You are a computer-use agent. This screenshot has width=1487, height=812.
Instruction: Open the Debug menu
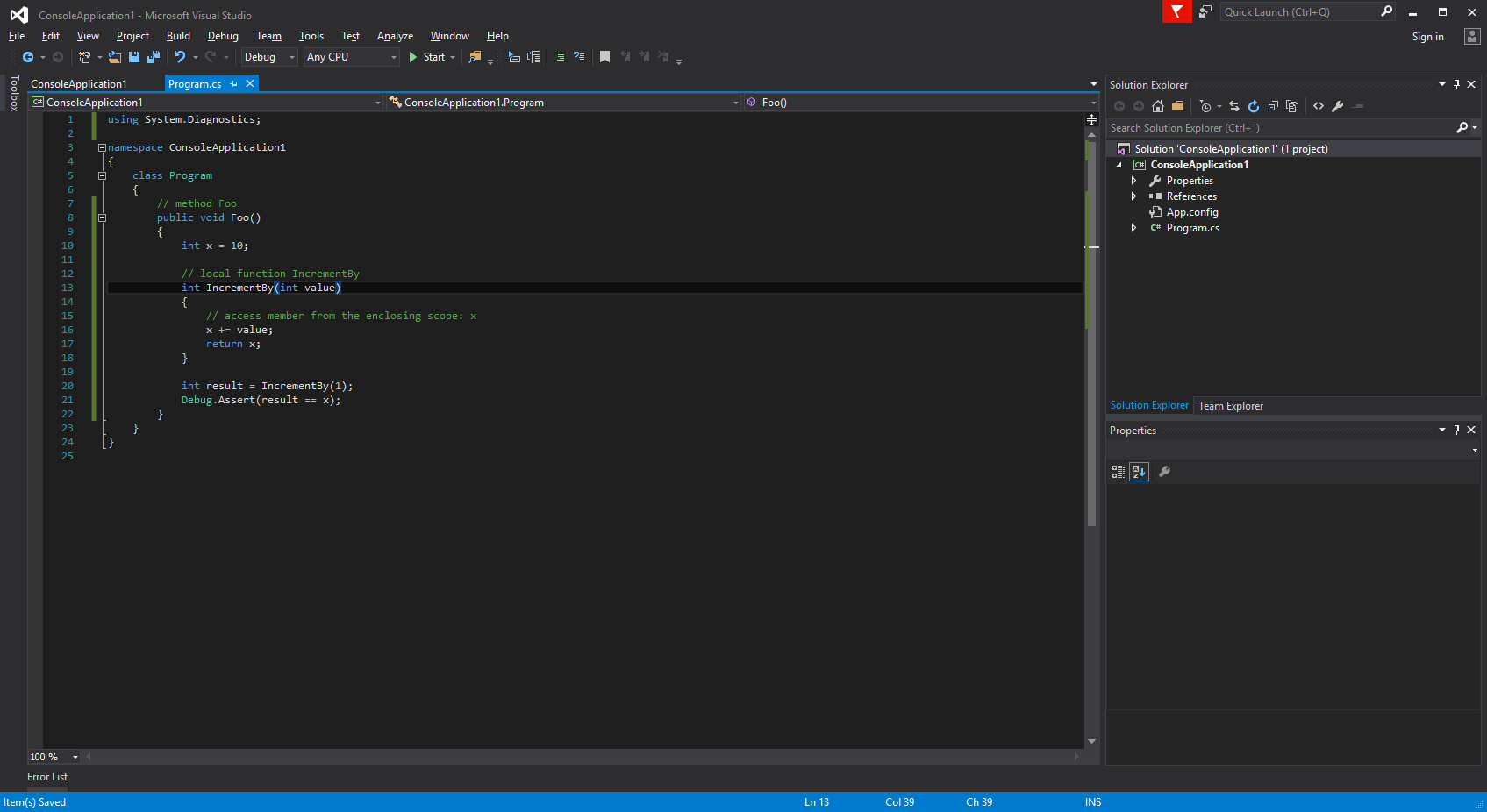pos(222,36)
